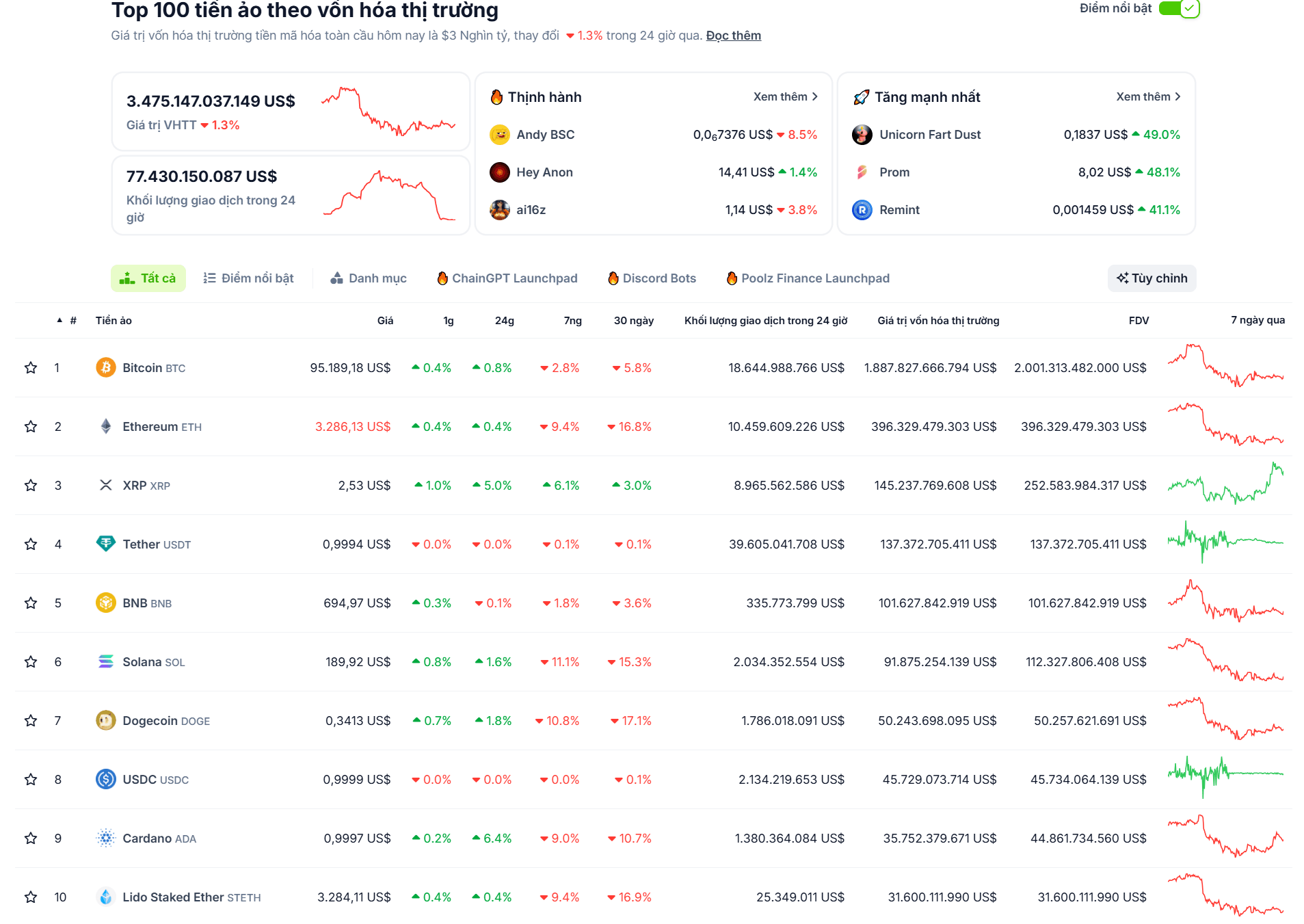Toggle the Điểm nổi bật switch off
Image resolution: width=1304 pixels, height=924 pixels.
coord(1180,8)
